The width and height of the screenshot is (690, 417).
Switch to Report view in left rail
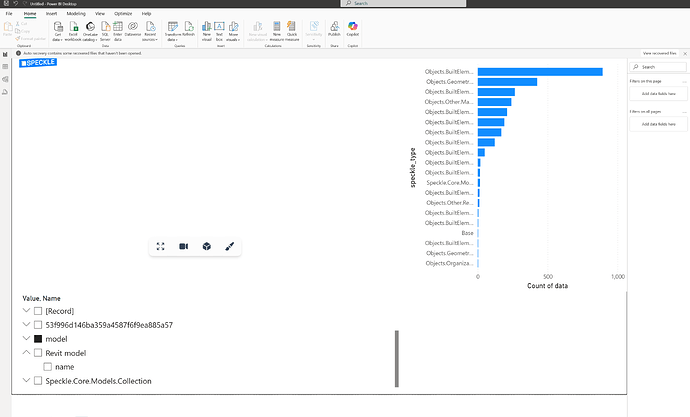pyautogui.click(x=5, y=54)
